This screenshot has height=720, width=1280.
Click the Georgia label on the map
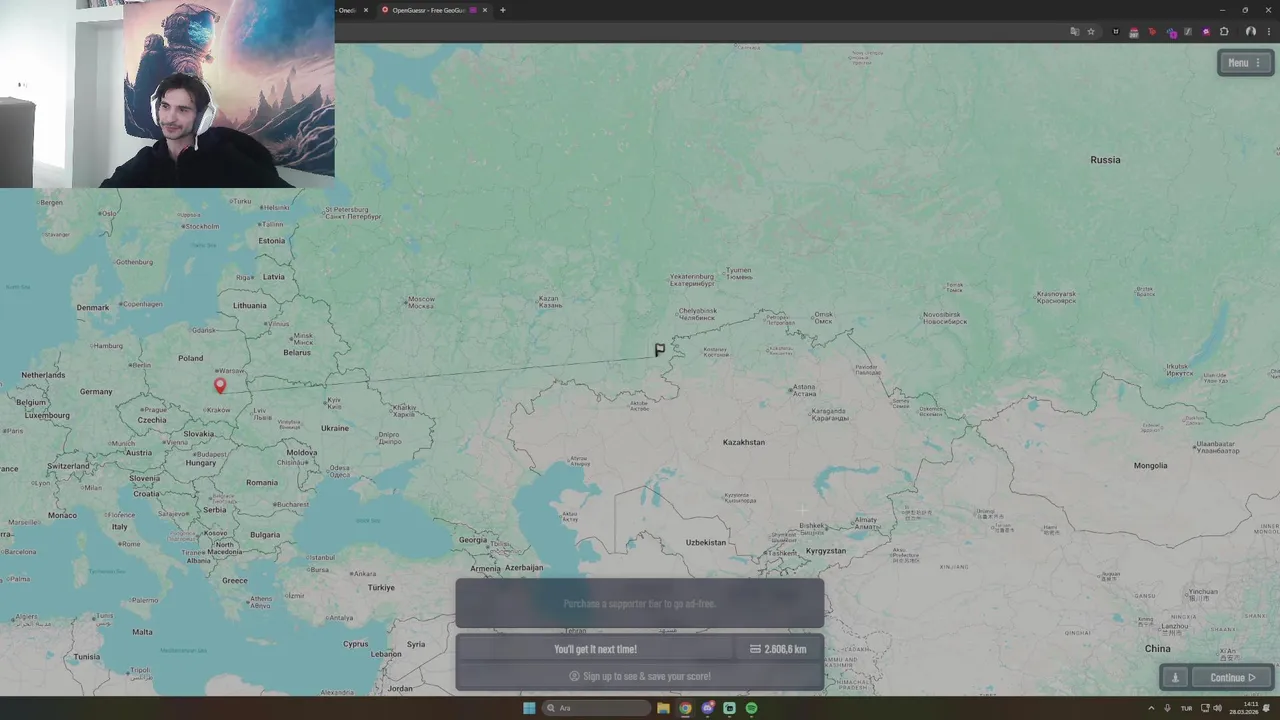click(x=473, y=539)
